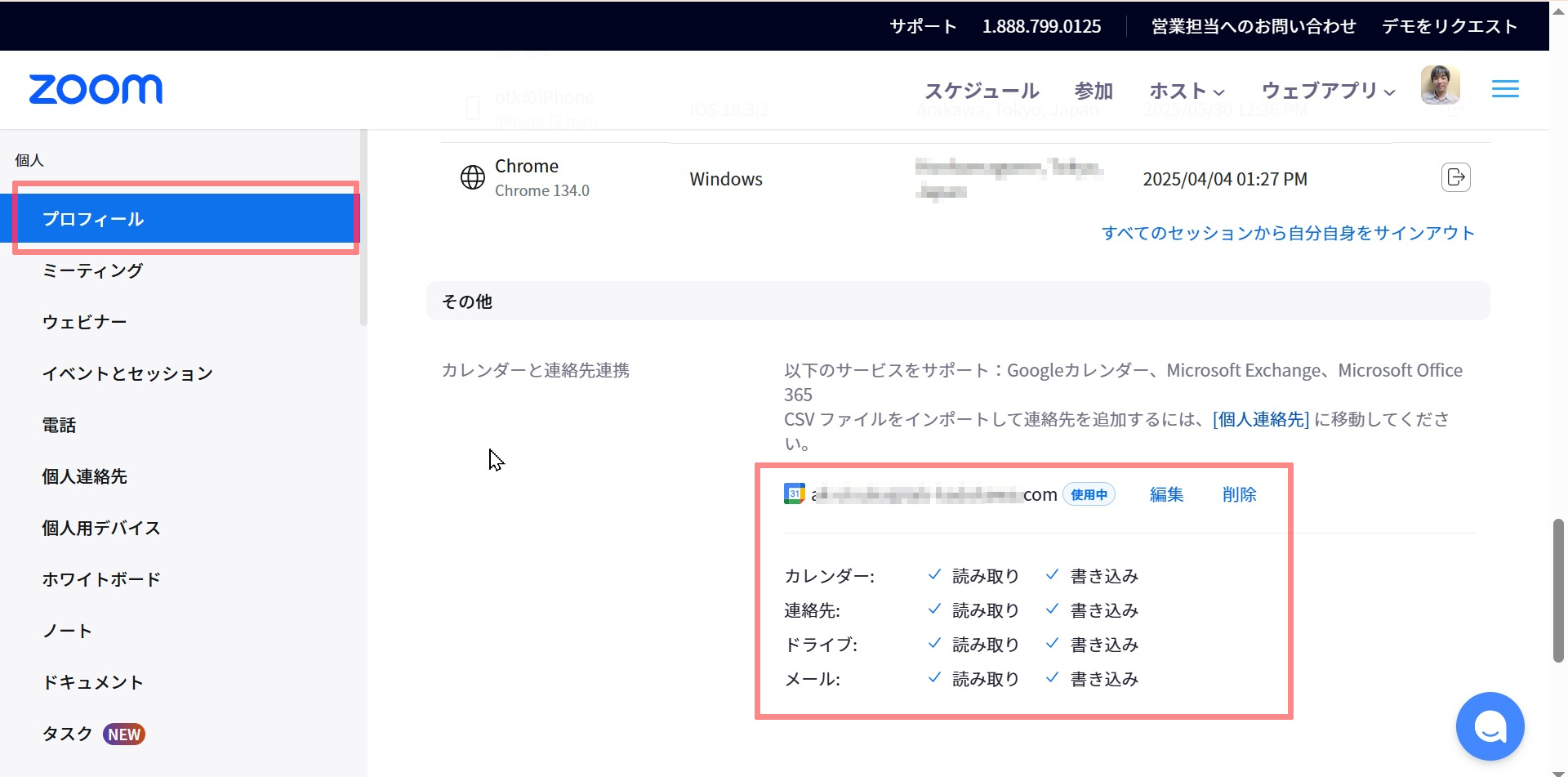Click the ドライブ 読み取り permission

[973, 645]
